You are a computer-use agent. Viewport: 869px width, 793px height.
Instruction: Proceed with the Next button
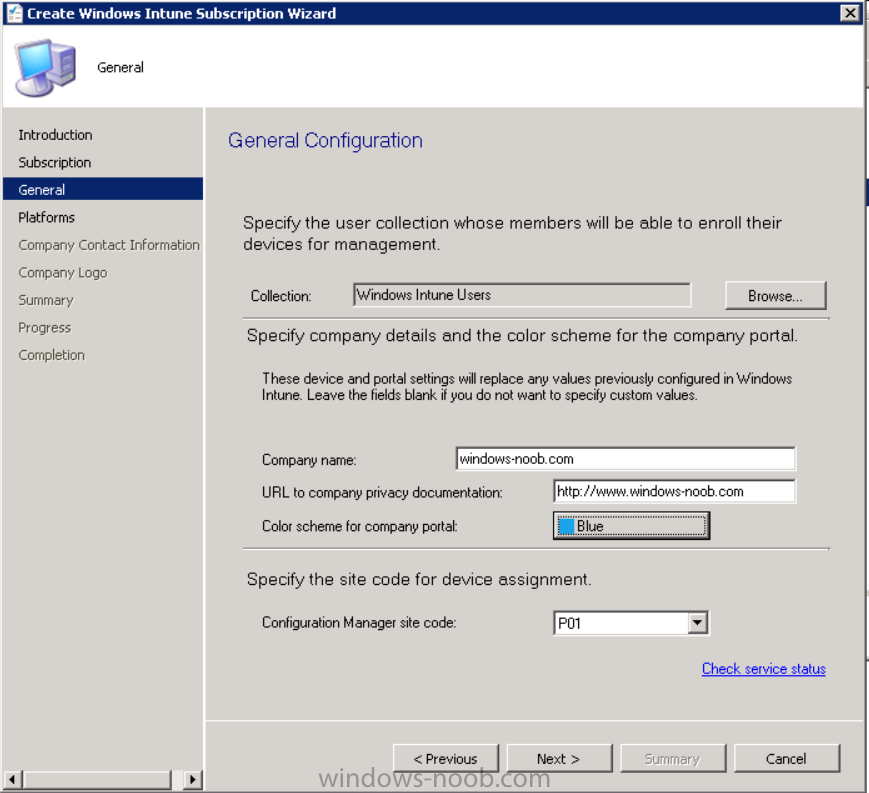coord(559,759)
